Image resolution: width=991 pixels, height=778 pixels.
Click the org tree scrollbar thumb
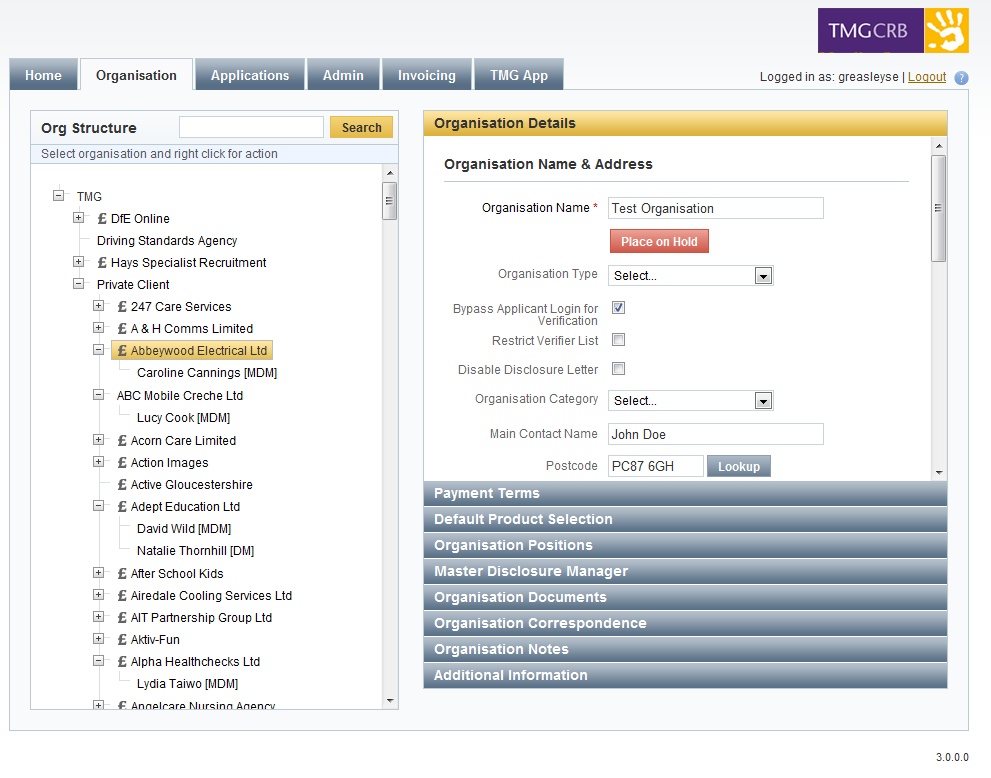(389, 201)
